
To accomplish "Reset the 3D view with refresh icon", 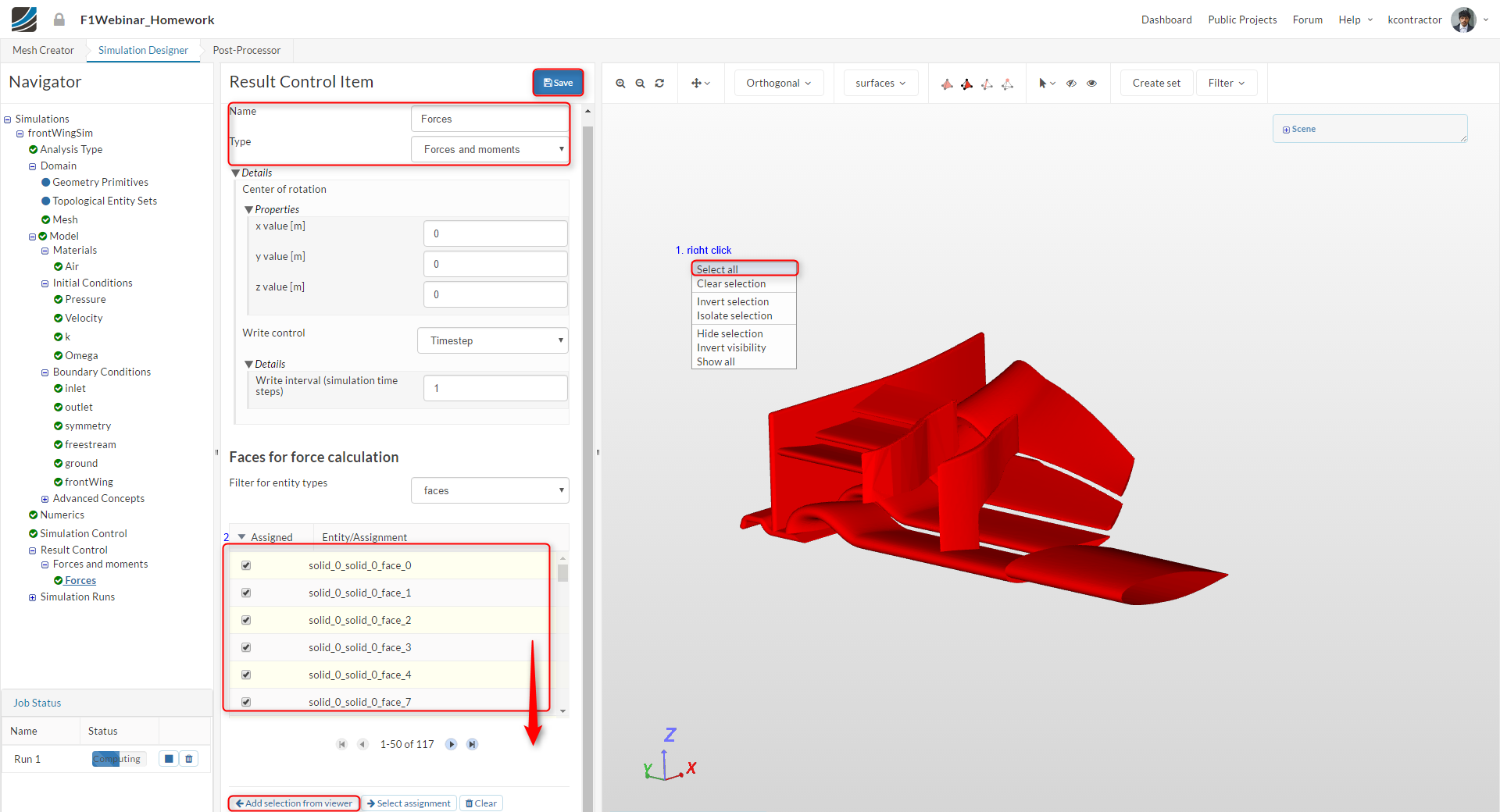I will coord(659,84).
